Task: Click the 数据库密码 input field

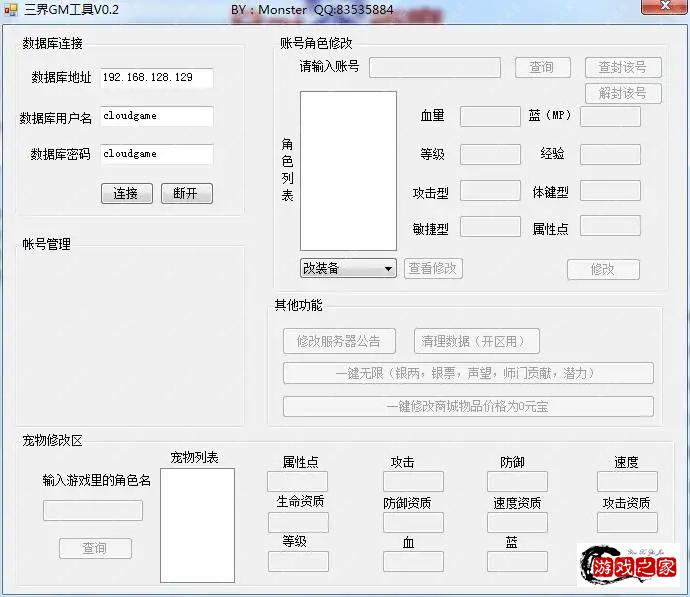Action: coord(157,154)
